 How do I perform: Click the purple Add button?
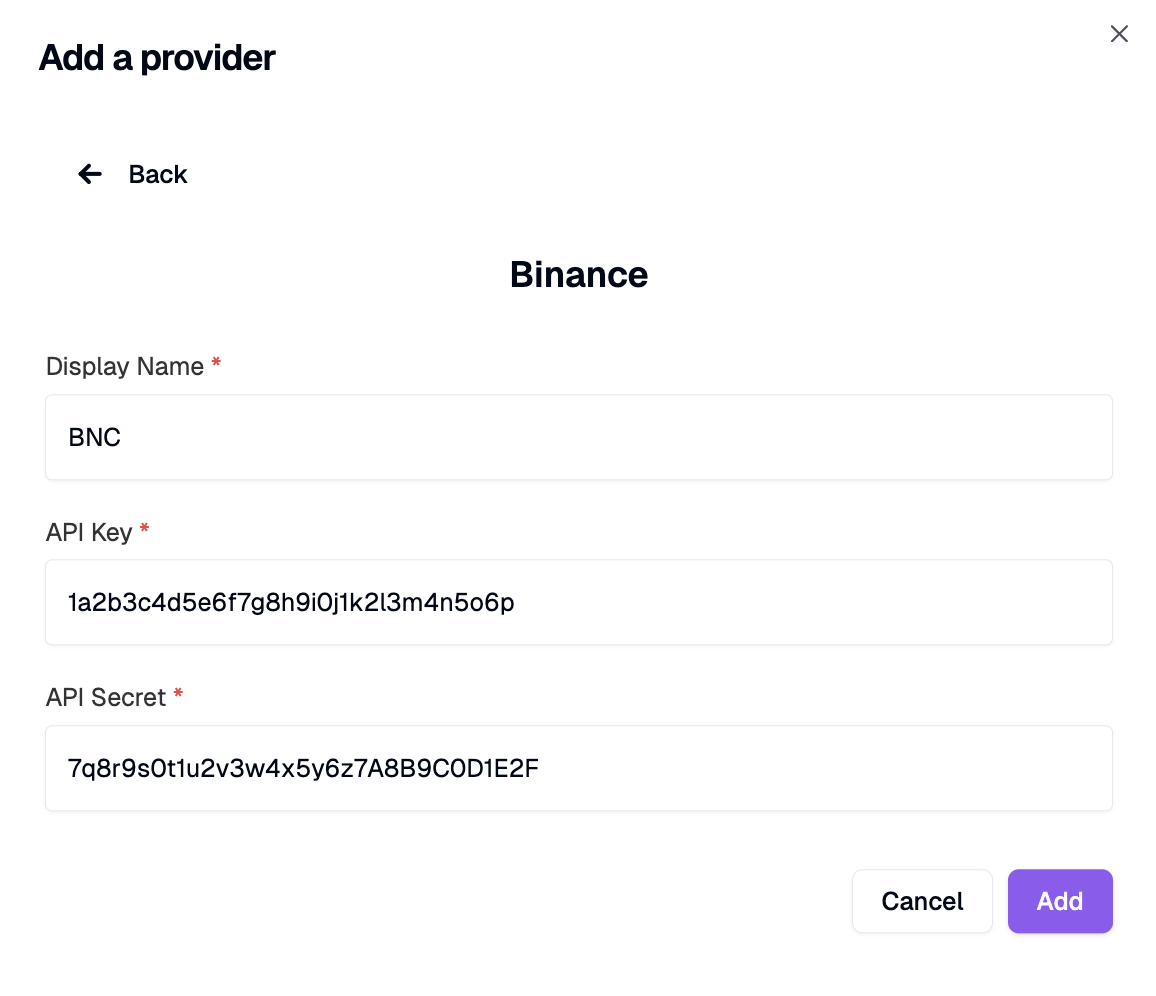(1060, 901)
